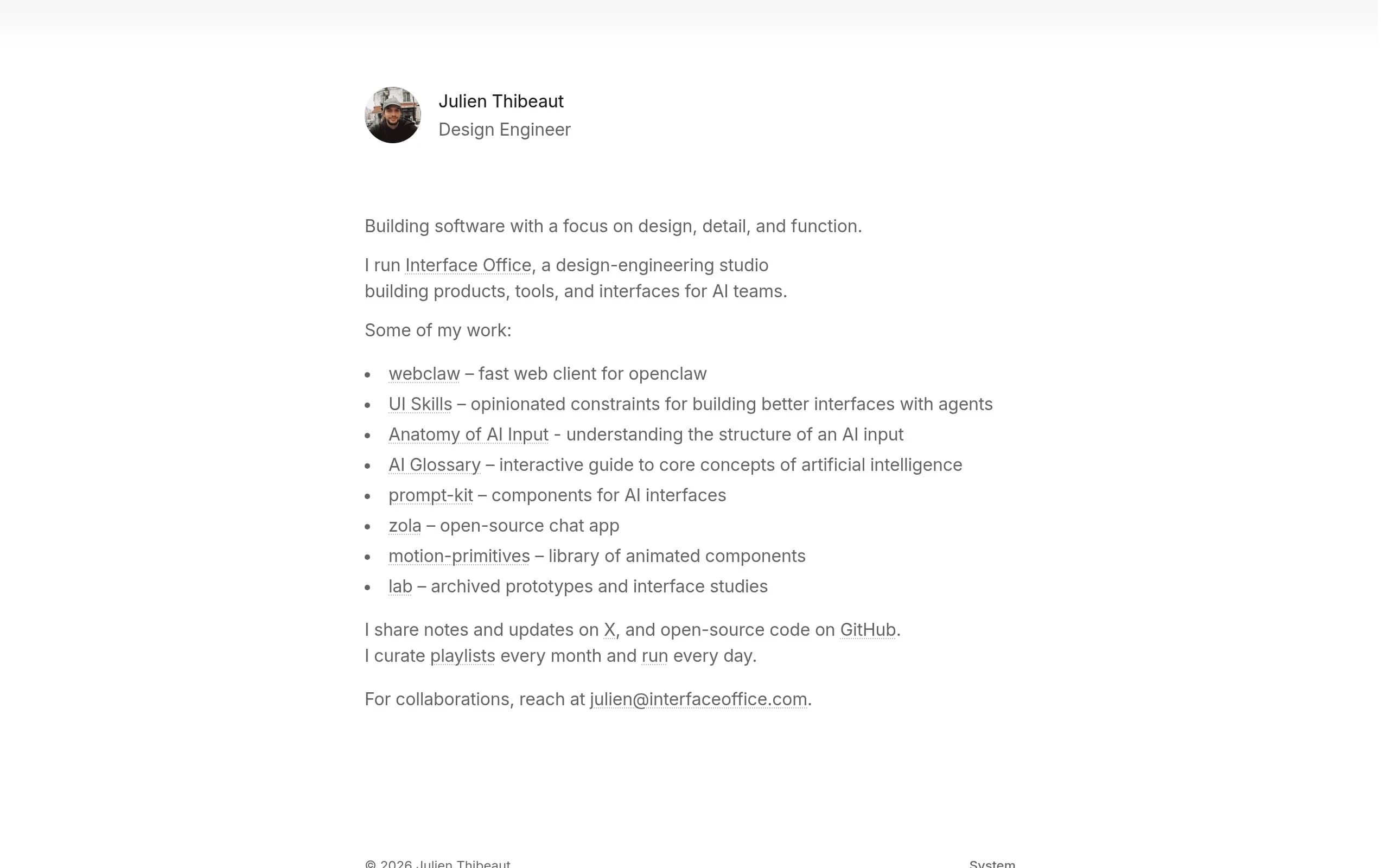This screenshot has height=868, width=1389.
Task: Open the prompt-kit project link
Action: click(x=430, y=495)
